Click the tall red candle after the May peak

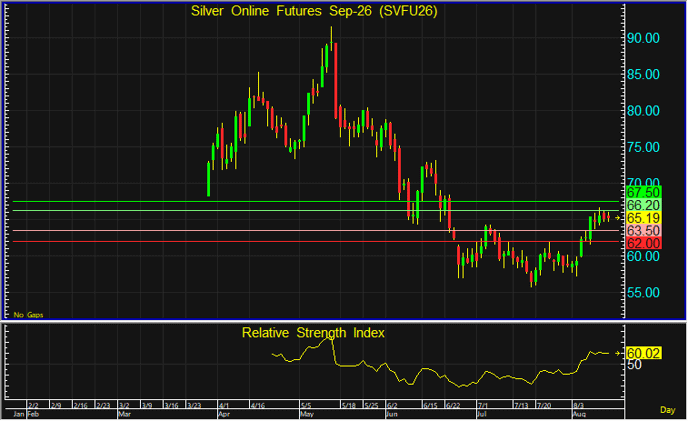point(336,80)
